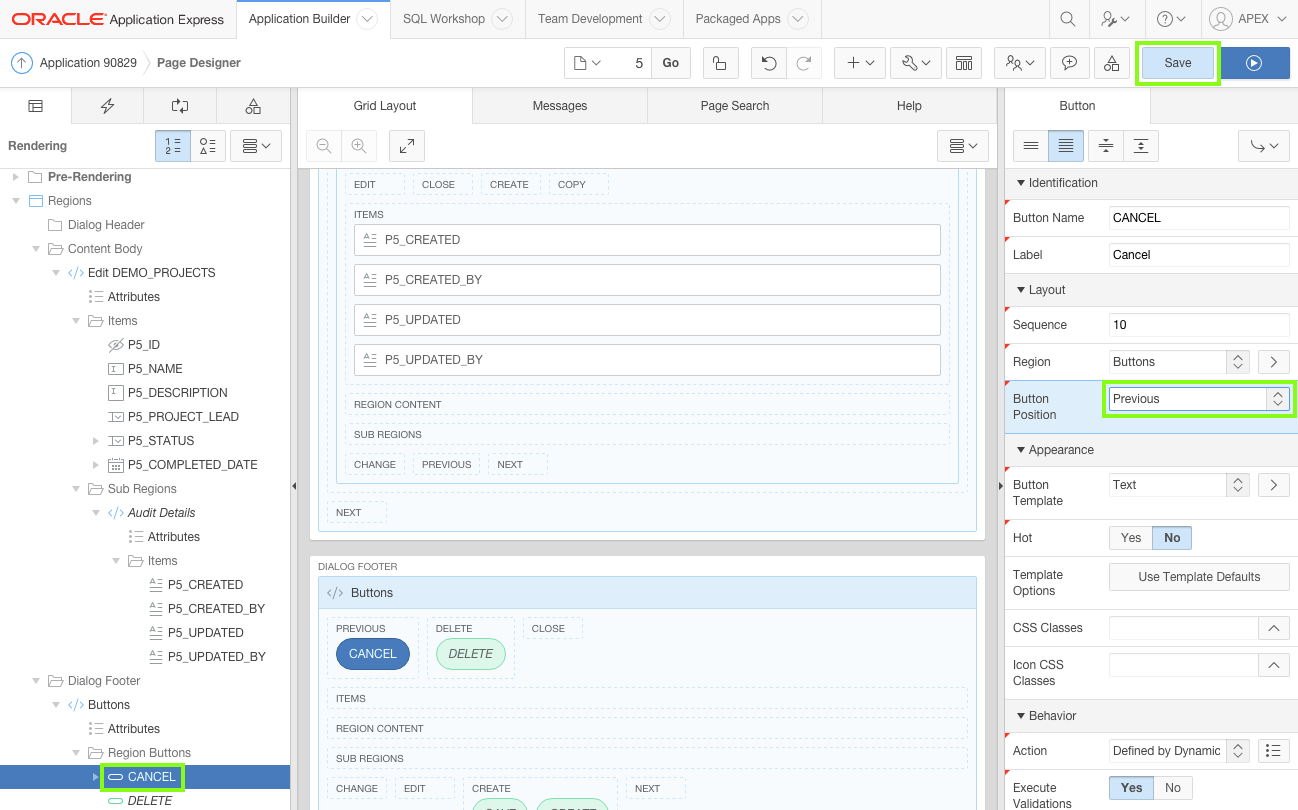Open the Dynamic Actions tab in left panel

108,105
